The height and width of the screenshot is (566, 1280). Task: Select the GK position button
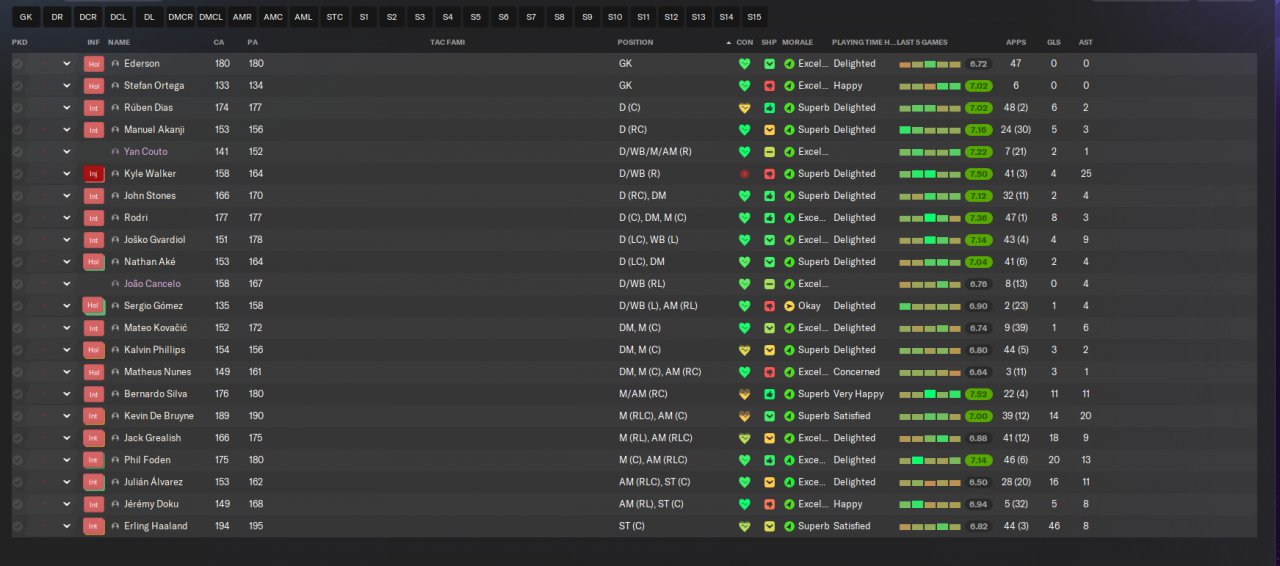tap(27, 17)
